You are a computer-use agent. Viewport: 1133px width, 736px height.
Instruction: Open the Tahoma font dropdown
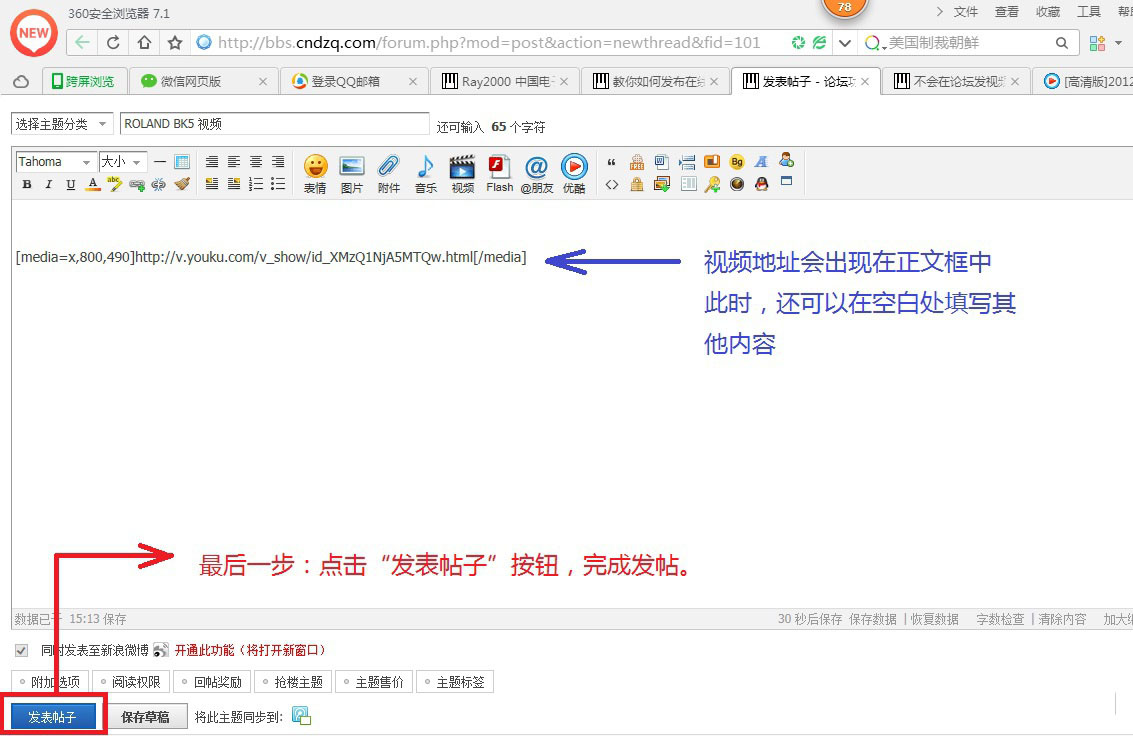pos(56,162)
